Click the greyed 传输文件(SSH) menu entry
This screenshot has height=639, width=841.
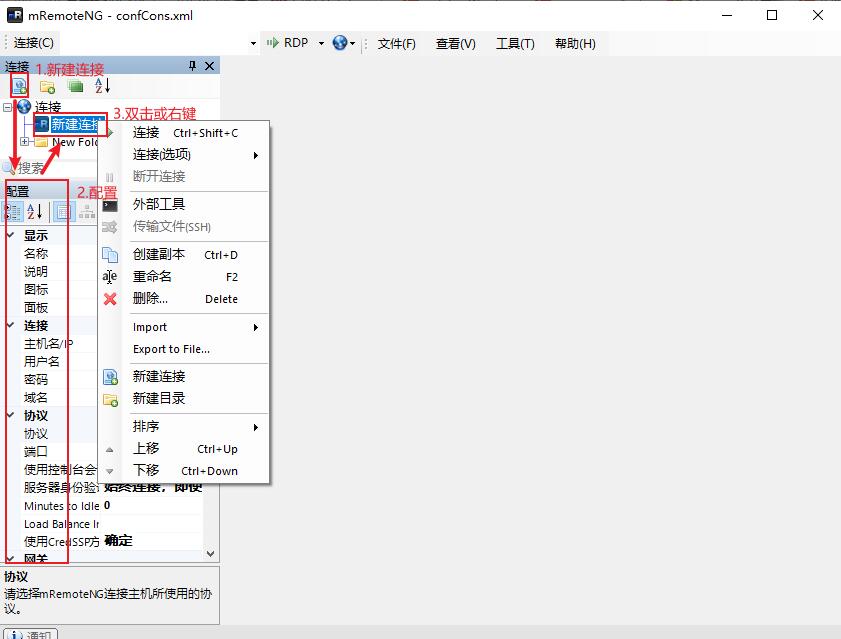[x=183, y=227]
